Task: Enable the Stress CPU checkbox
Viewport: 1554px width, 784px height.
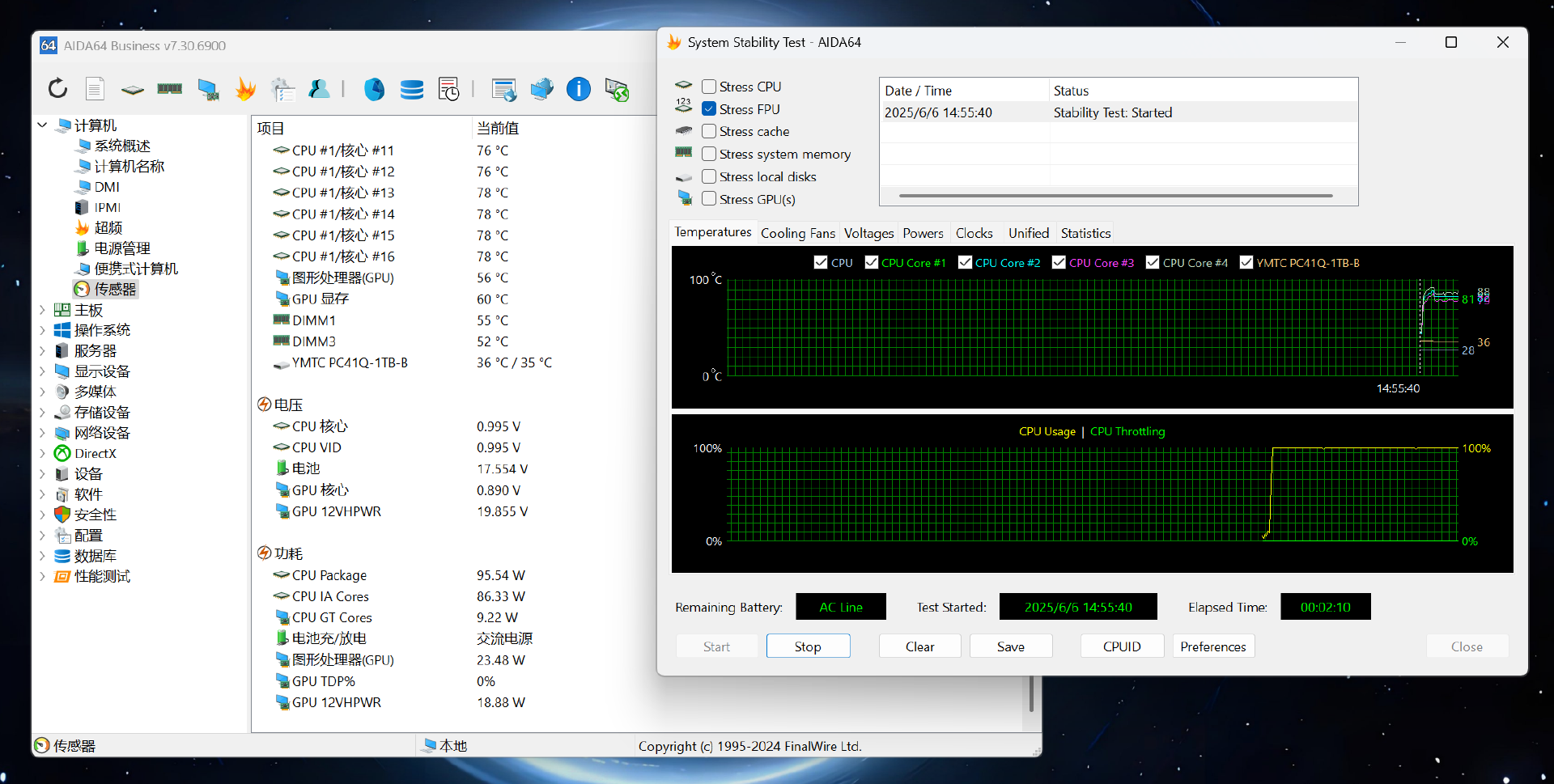Action: (x=709, y=87)
